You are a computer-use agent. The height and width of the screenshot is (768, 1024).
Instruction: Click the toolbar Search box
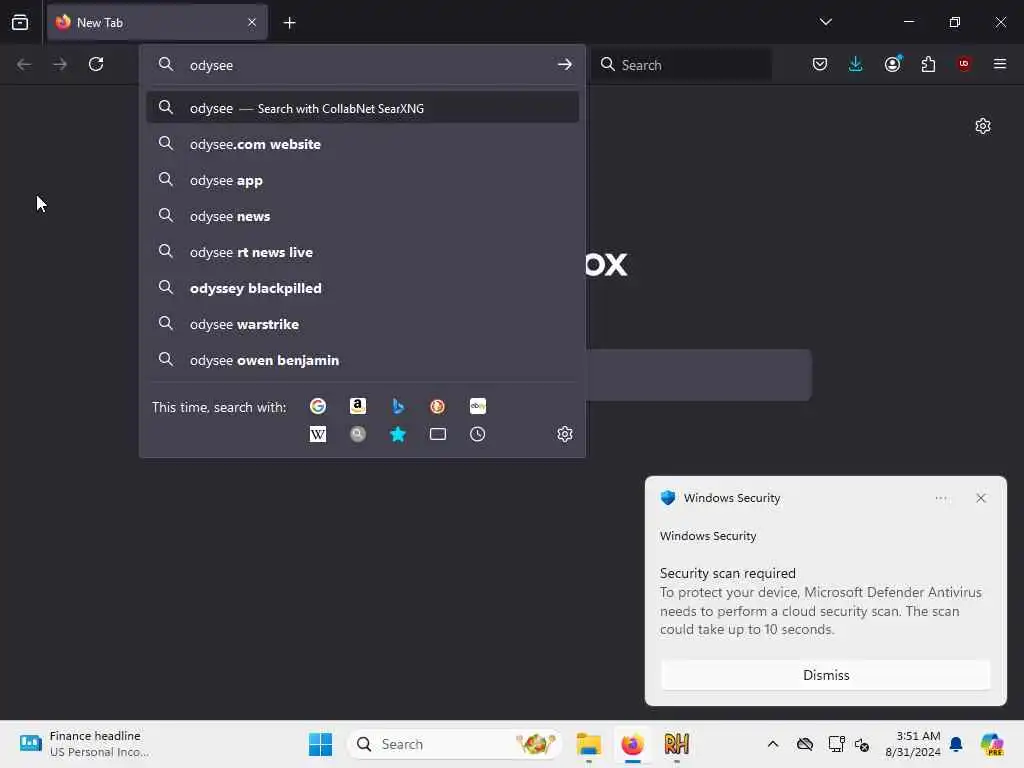coord(681,65)
